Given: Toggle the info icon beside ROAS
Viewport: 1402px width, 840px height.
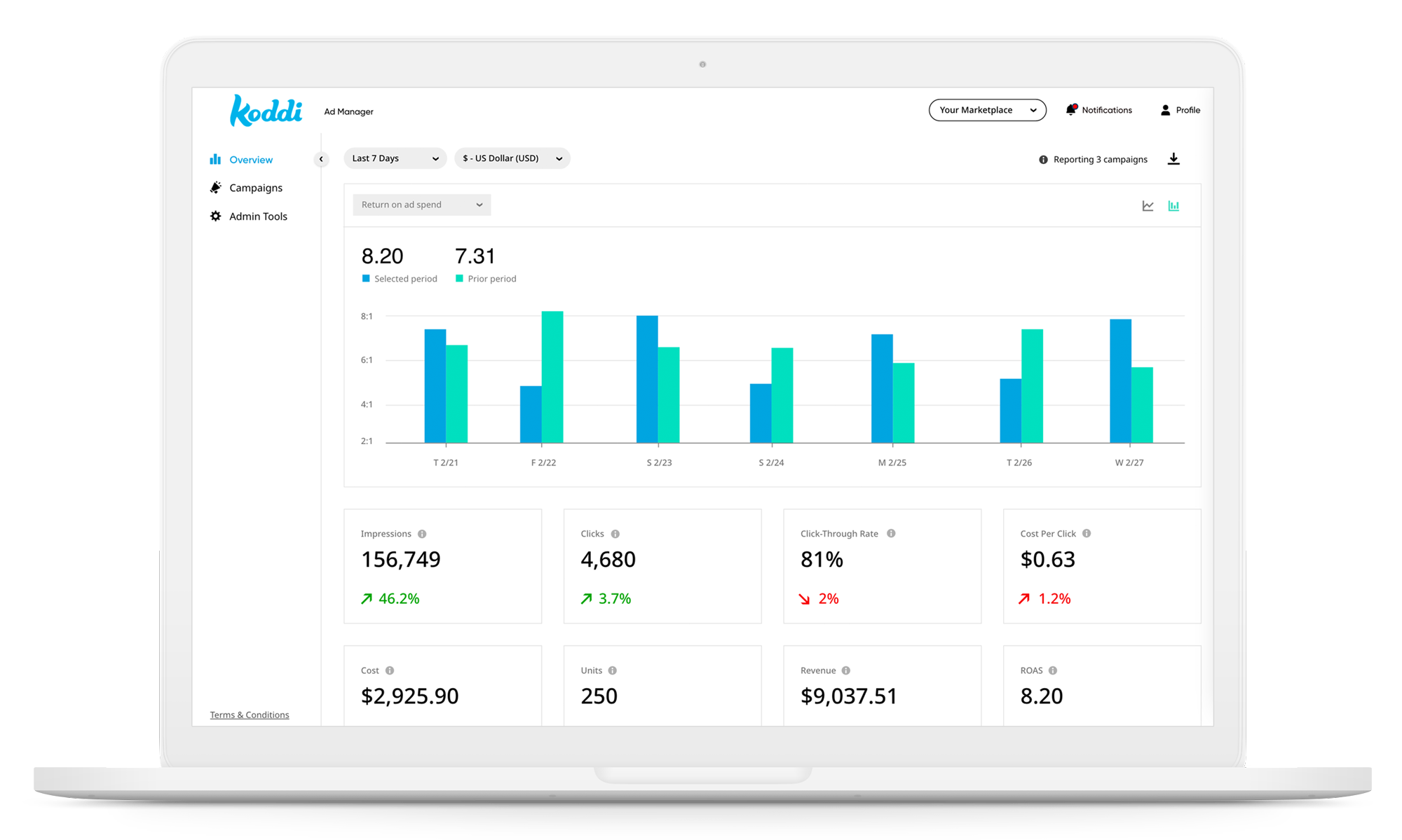Looking at the screenshot, I should point(1052,670).
